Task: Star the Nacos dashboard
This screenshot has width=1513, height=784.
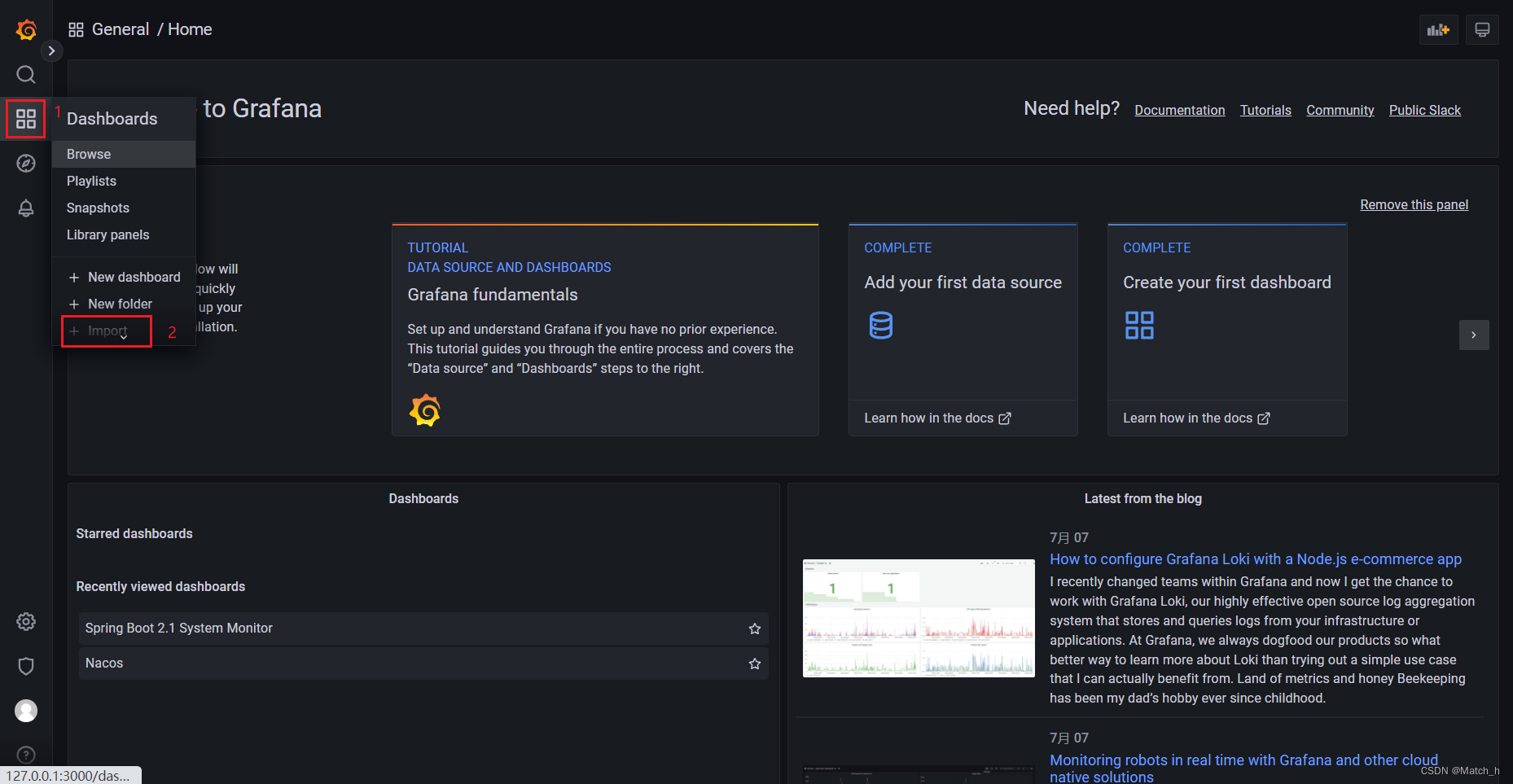Action: point(754,664)
